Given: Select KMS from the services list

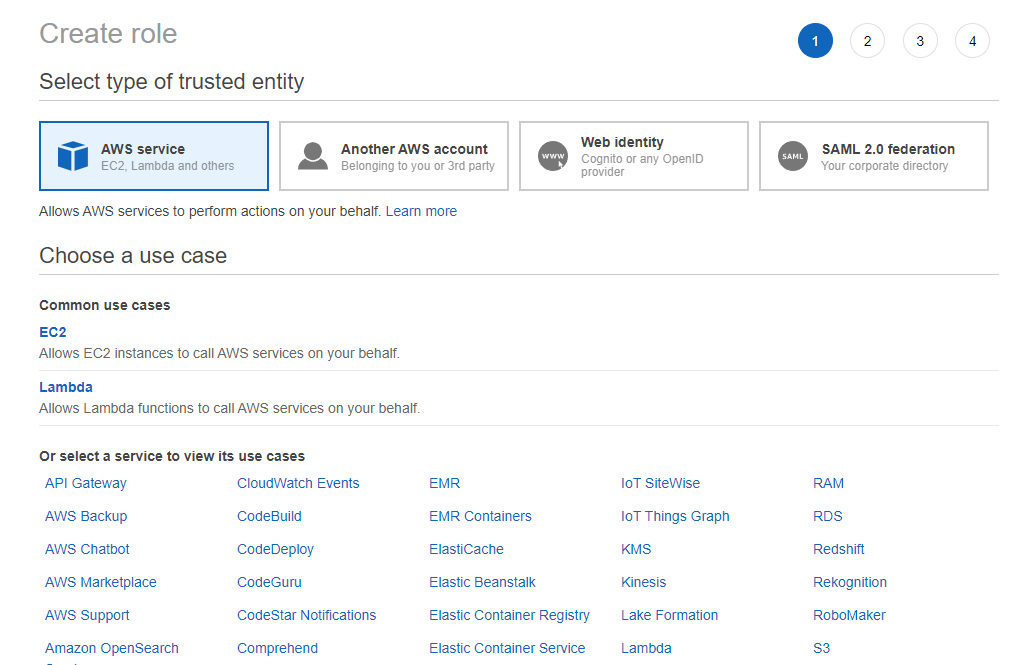Looking at the screenshot, I should 636,549.
